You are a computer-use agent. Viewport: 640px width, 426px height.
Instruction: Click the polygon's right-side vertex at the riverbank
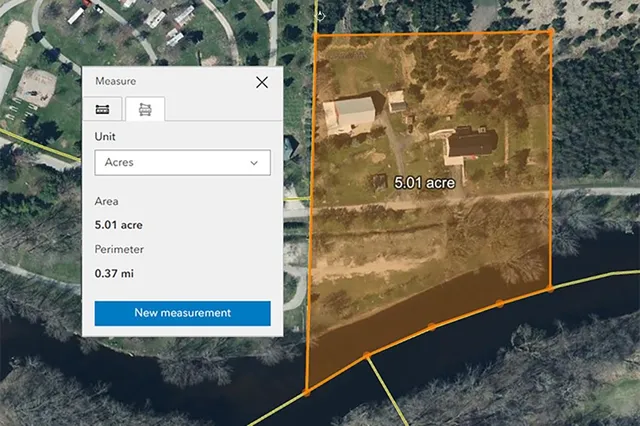(x=549, y=288)
